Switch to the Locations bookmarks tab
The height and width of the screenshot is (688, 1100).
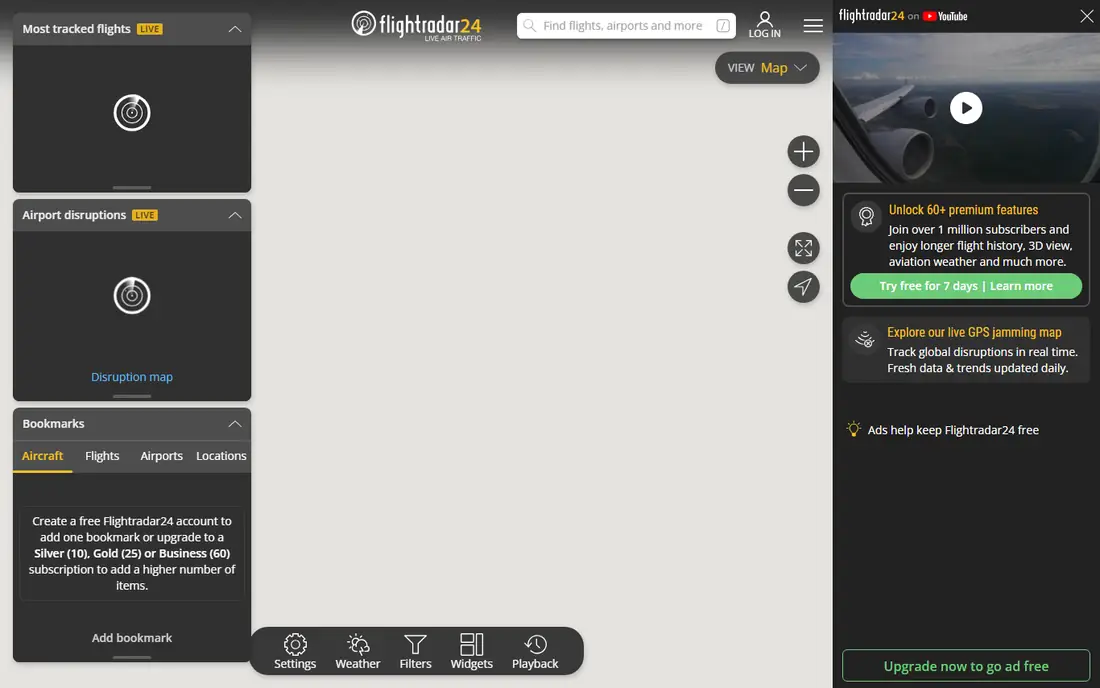click(221, 456)
